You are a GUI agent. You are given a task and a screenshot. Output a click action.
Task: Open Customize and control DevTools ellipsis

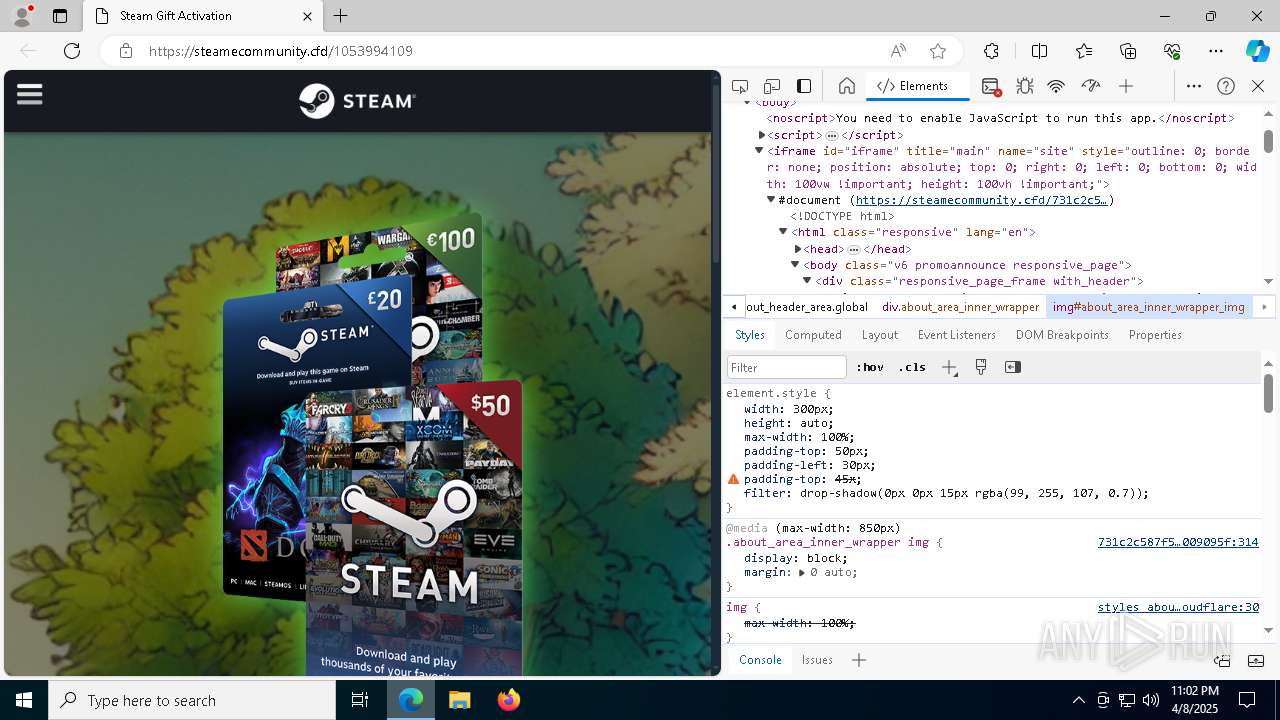coord(1194,86)
